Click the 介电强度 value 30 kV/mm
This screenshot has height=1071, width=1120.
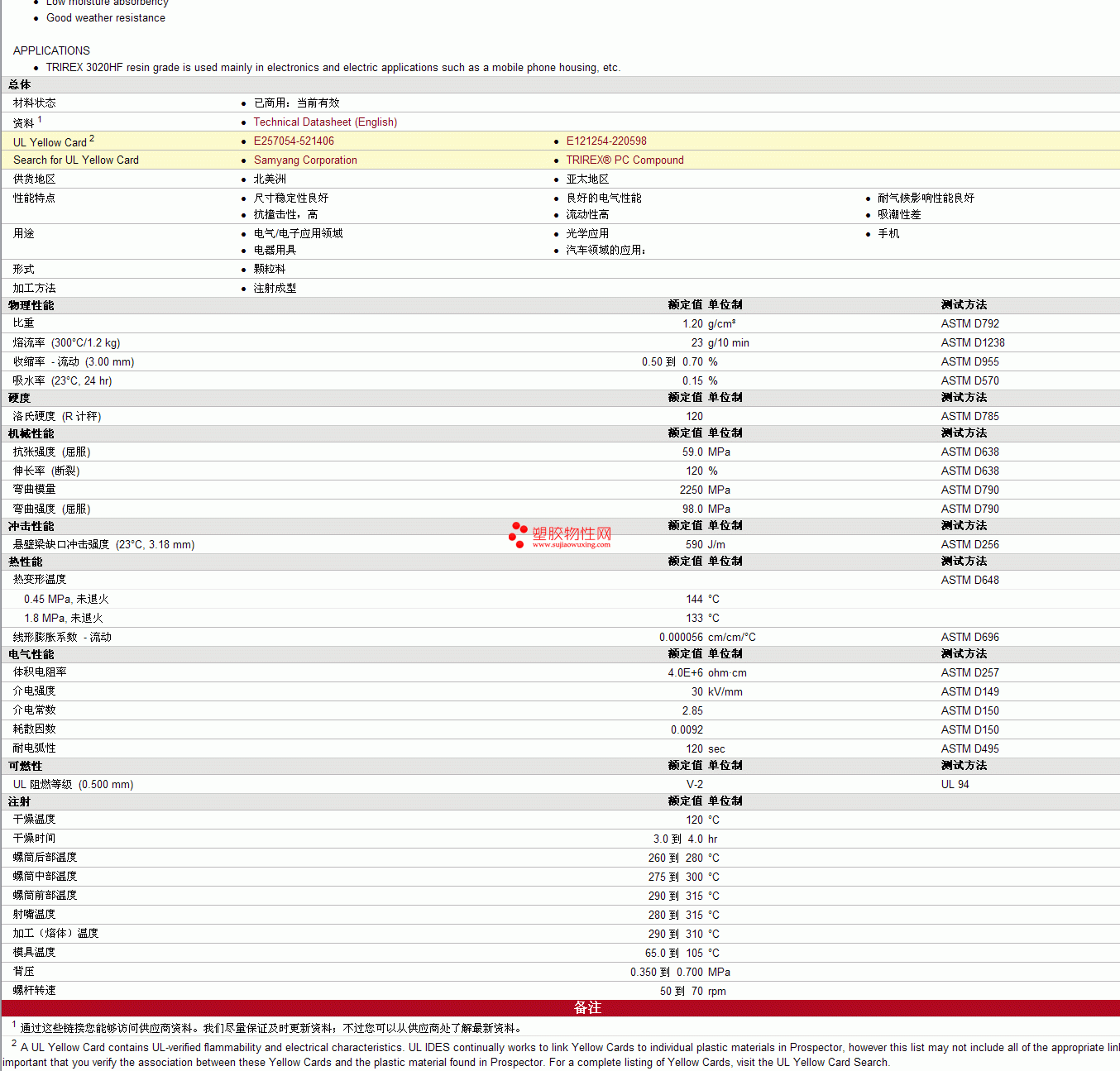pyautogui.click(x=716, y=692)
